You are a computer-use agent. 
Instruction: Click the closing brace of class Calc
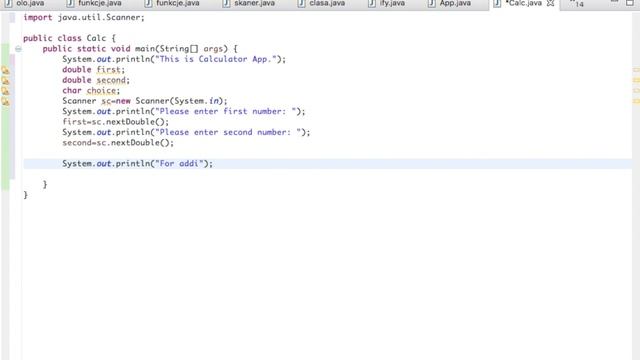pos(26,195)
